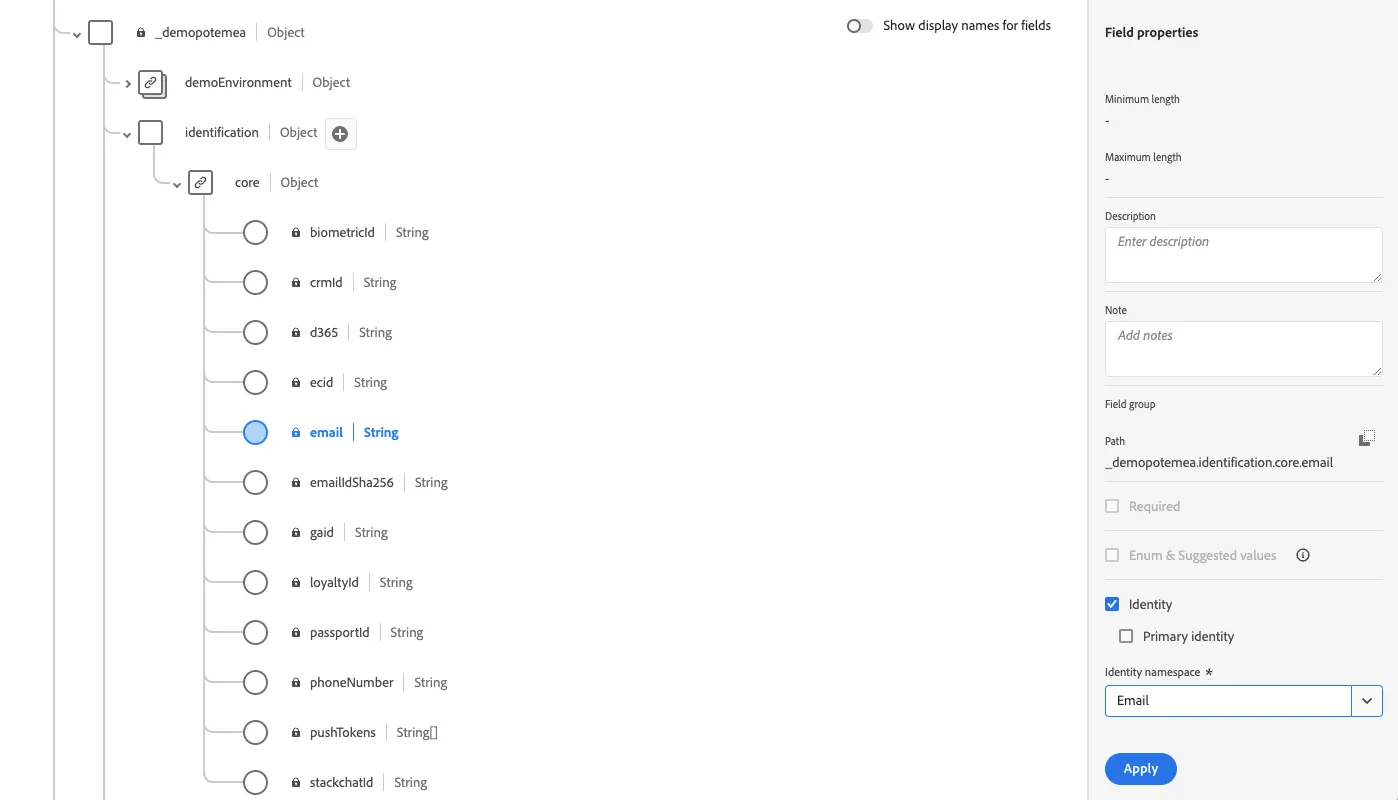Select the link icon on the core object
1398x800 pixels.
201,183
